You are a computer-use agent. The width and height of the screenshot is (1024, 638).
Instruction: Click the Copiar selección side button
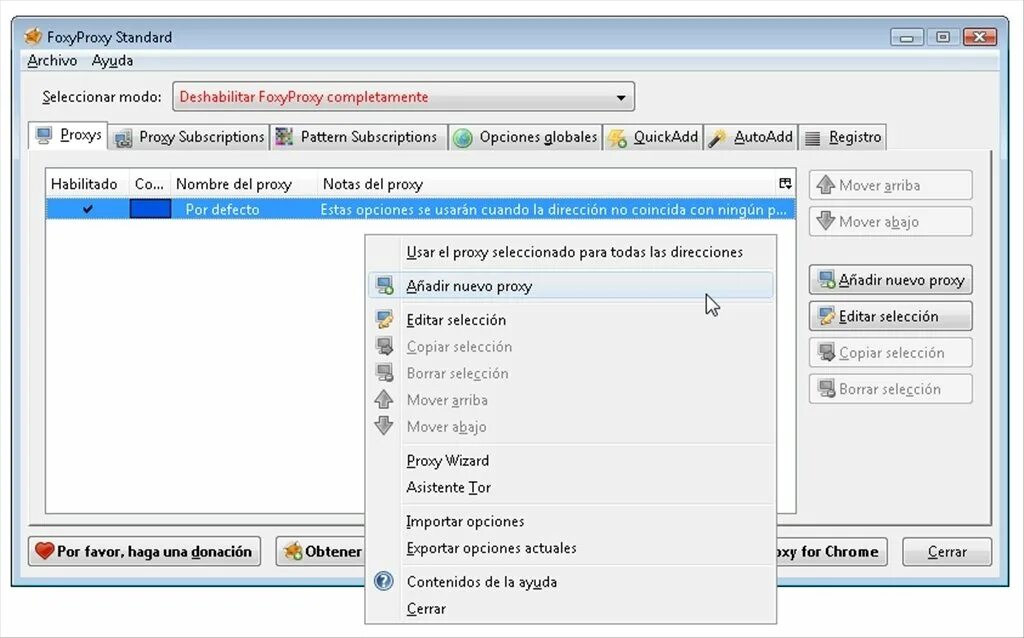pyautogui.click(x=890, y=353)
